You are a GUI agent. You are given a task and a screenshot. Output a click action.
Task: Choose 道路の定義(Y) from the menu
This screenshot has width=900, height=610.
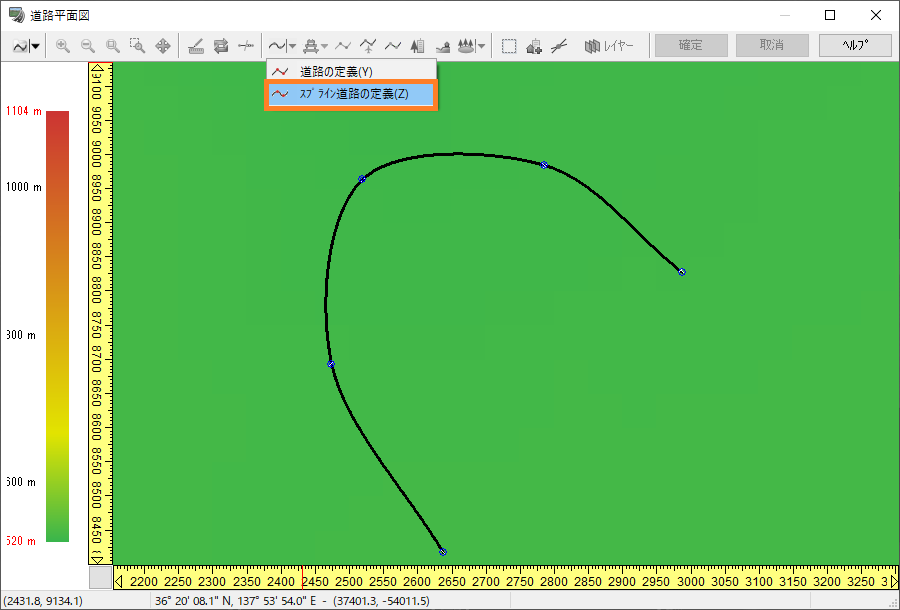[x=351, y=72]
